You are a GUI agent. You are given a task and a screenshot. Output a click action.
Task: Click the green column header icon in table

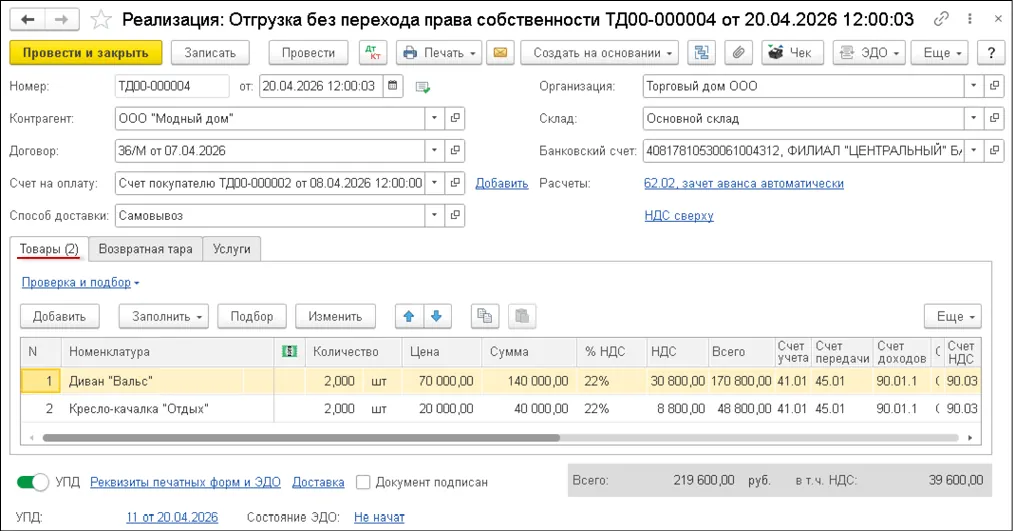point(289,351)
